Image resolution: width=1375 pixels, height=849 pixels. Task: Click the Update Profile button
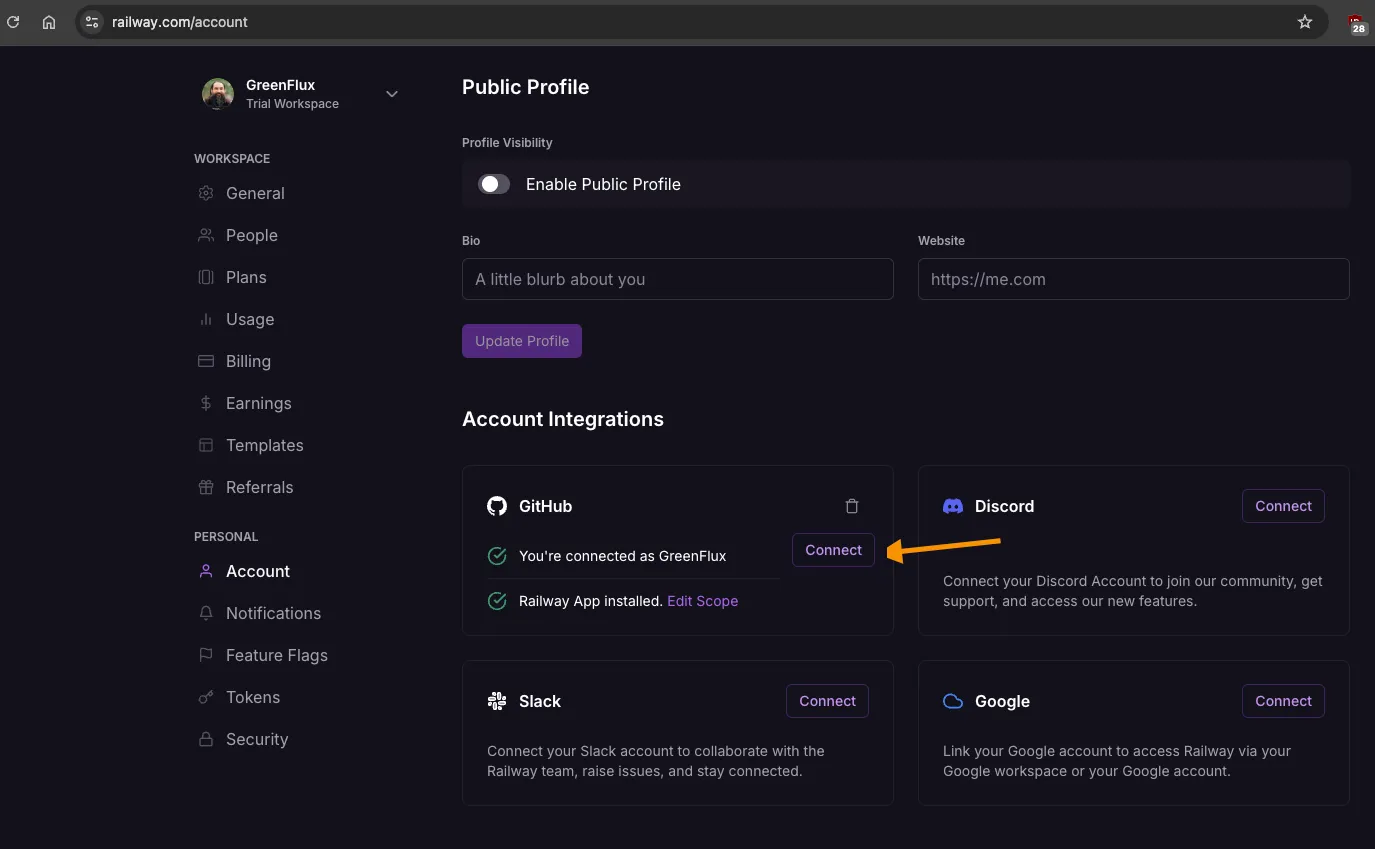521,341
